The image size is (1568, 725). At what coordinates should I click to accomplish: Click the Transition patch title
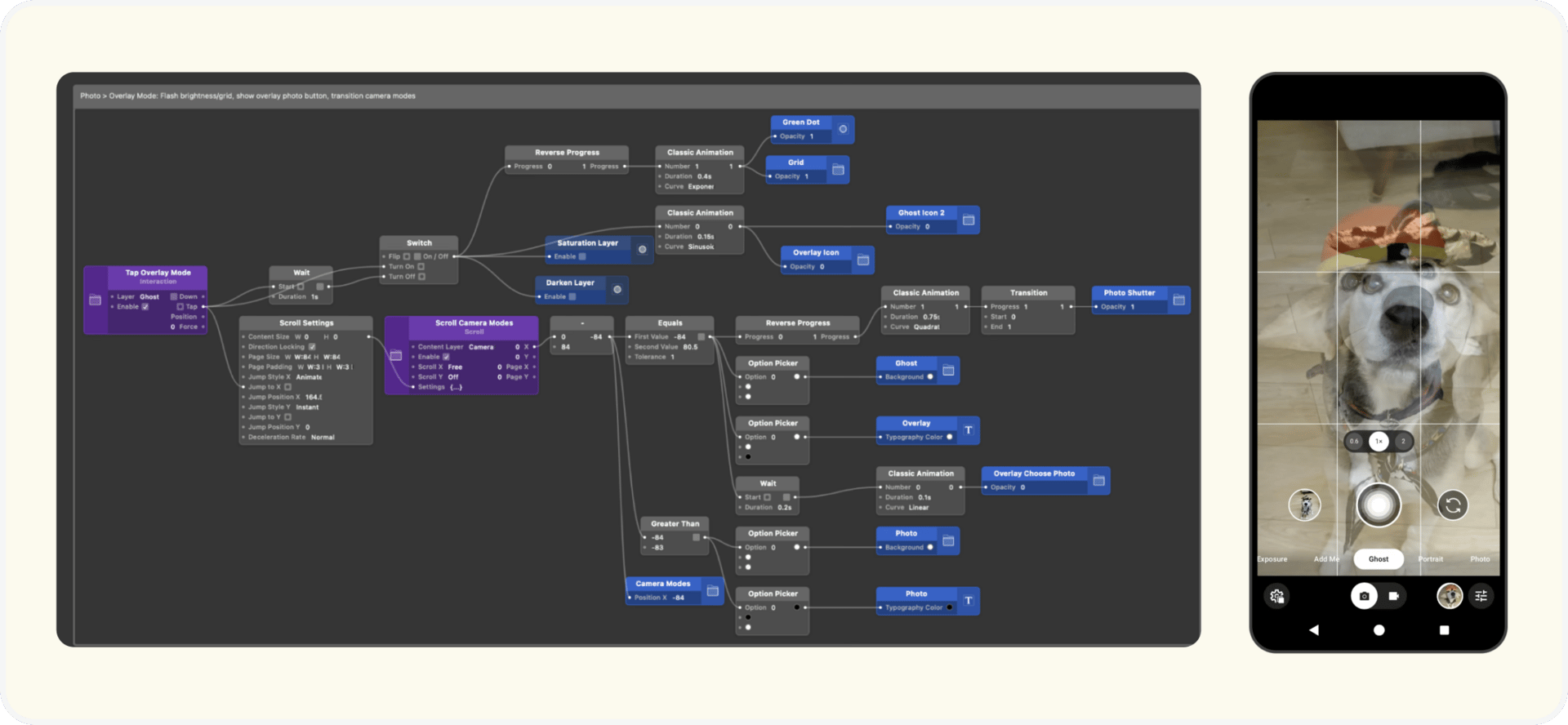pyautogui.click(x=1028, y=293)
